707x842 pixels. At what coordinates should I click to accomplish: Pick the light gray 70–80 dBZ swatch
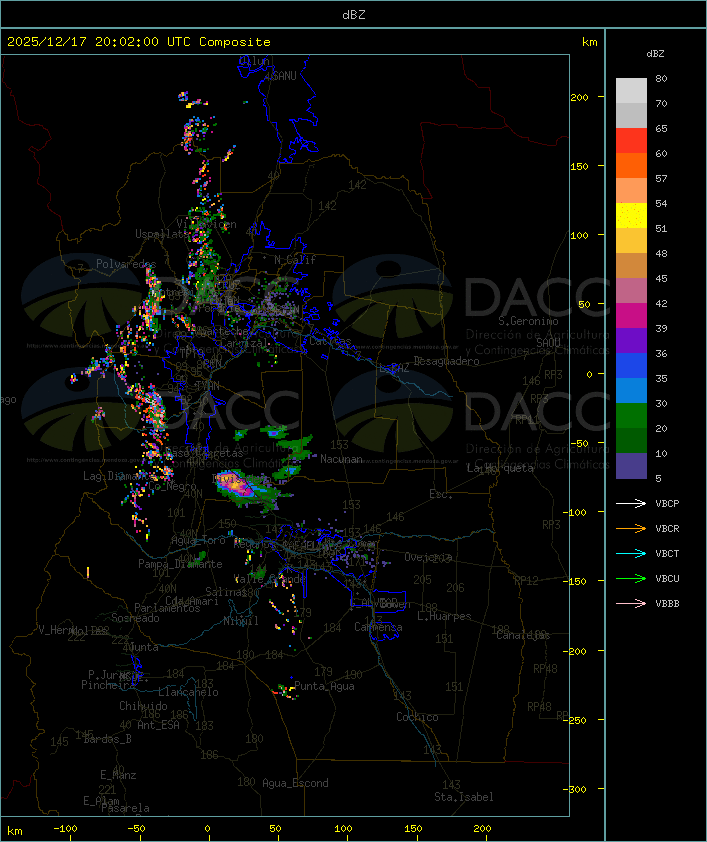(x=631, y=91)
